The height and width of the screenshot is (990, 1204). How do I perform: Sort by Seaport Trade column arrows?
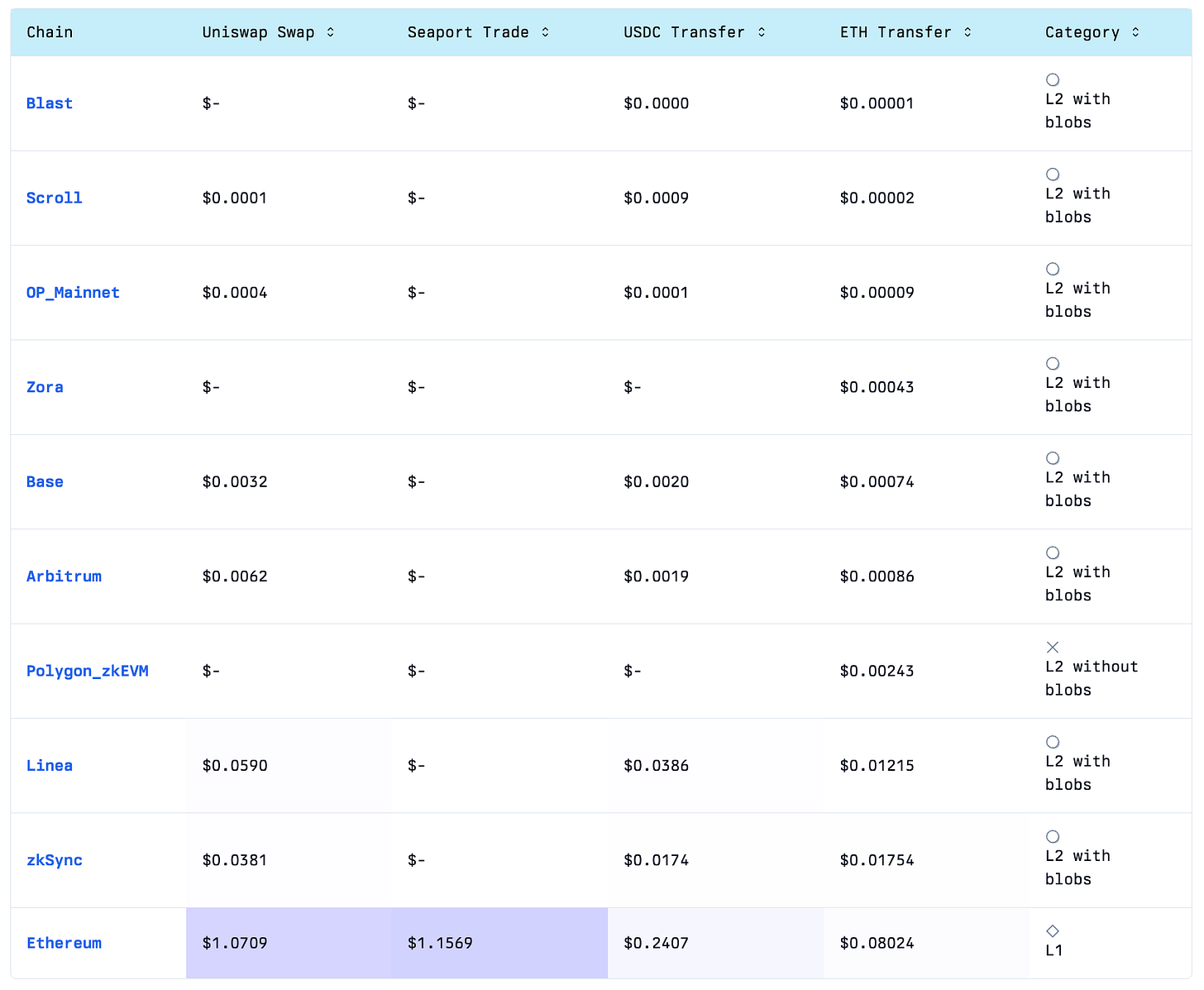pyautogui.click(x=545, y=32)
